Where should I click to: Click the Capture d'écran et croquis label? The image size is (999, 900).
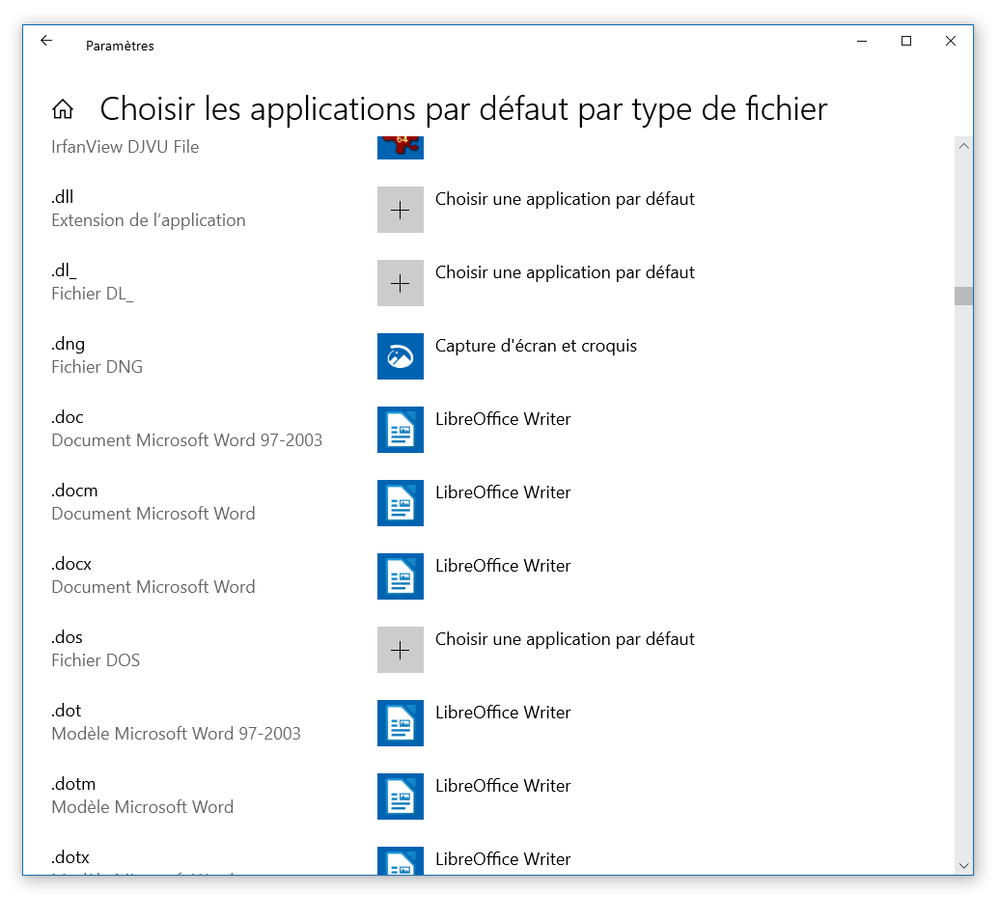(x=535, y=346)
